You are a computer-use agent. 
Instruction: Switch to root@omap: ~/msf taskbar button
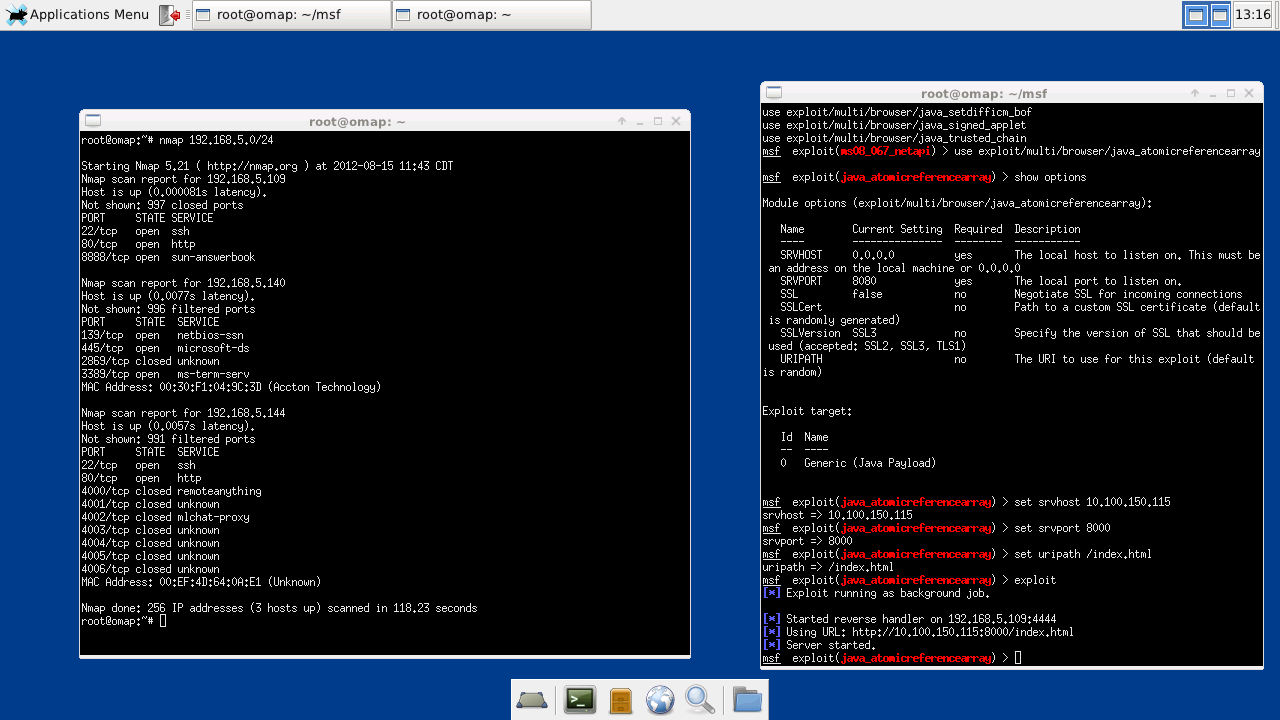291,15
